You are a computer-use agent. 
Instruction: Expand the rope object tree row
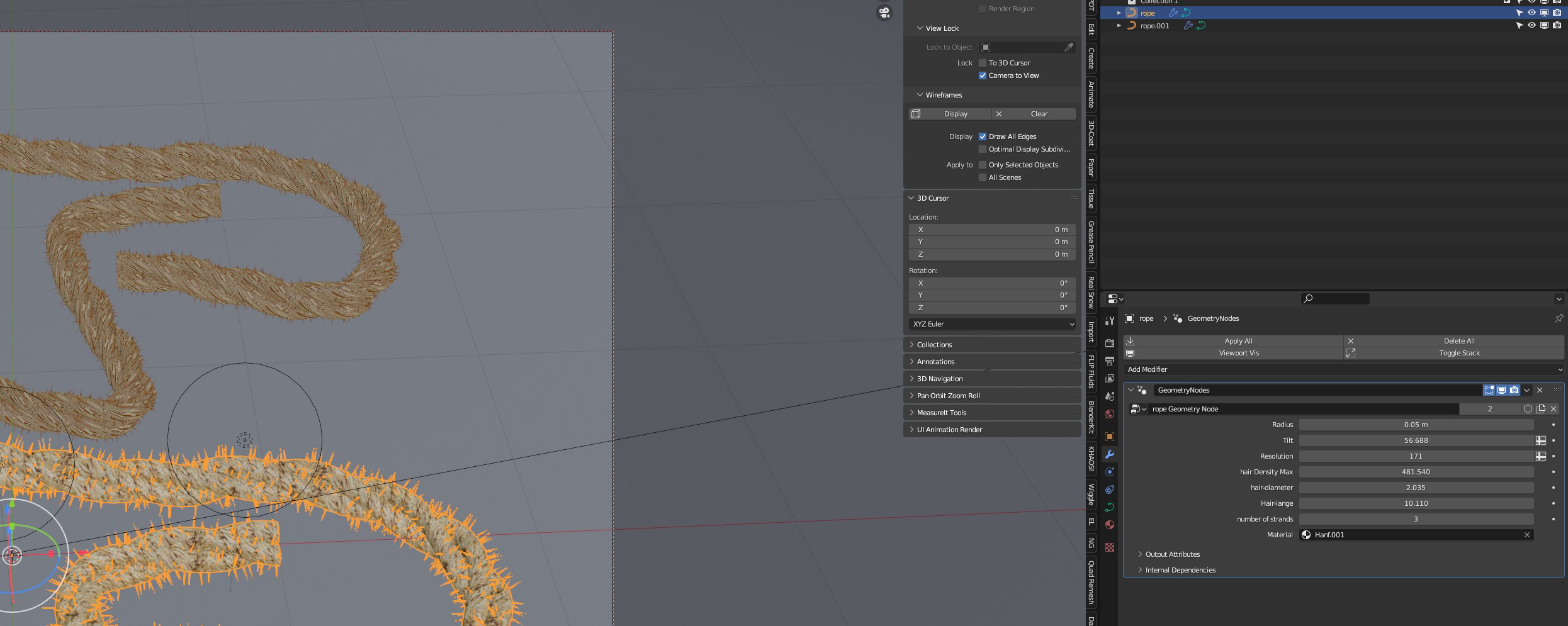pyautogui.click(x=1119, y=13)
